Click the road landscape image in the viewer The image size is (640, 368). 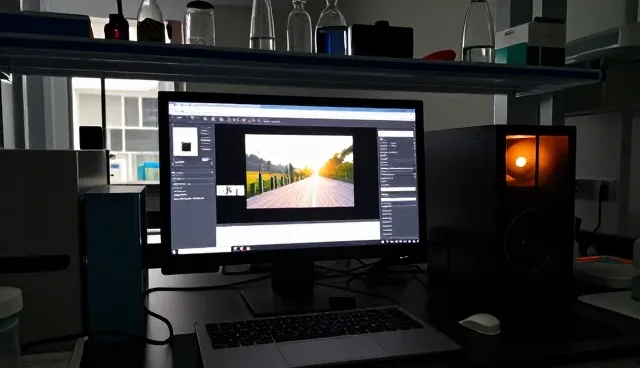coord(300,171)
